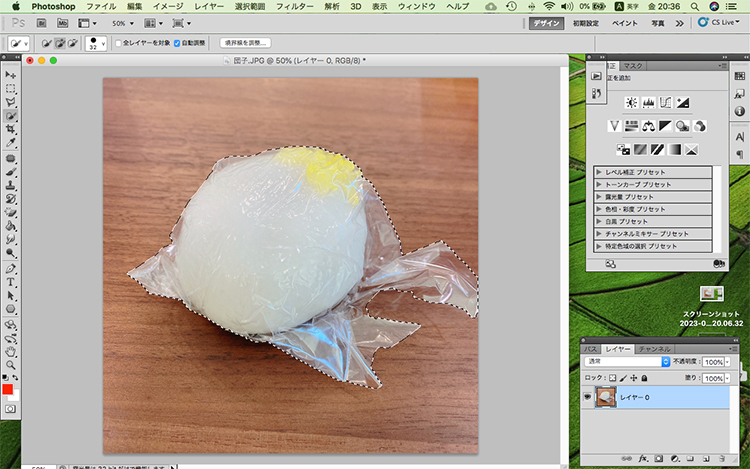Select the Clone Stamp tool

pos(11,185)
